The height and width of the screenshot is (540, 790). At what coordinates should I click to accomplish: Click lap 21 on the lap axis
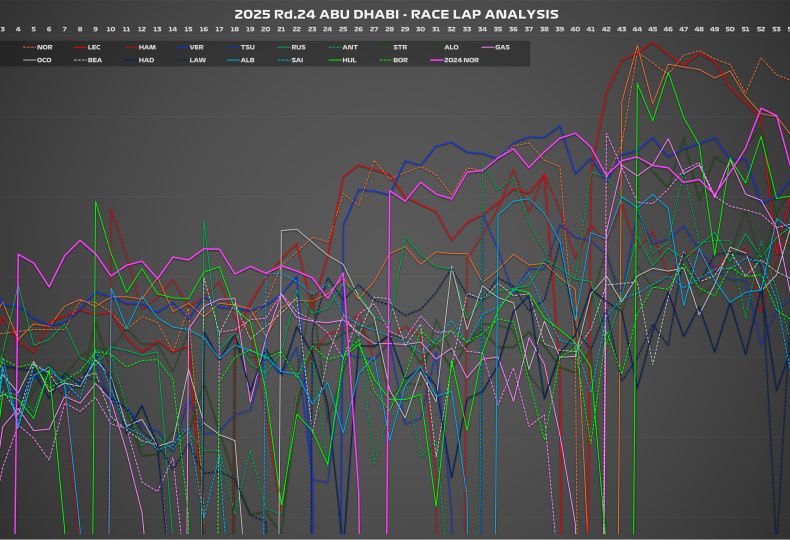click(x=281, y=30)
